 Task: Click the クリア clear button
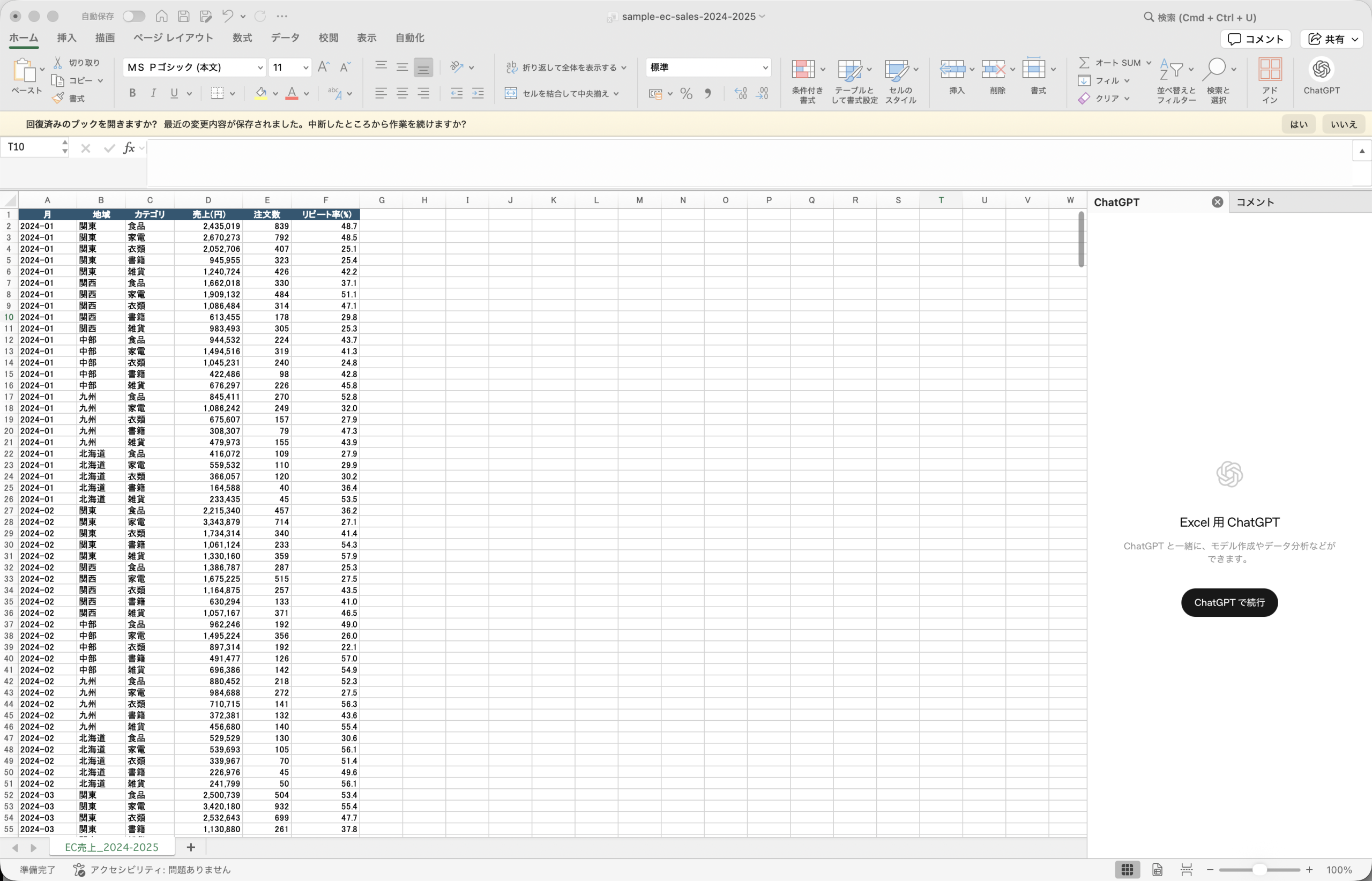[x=1103, y=99]
